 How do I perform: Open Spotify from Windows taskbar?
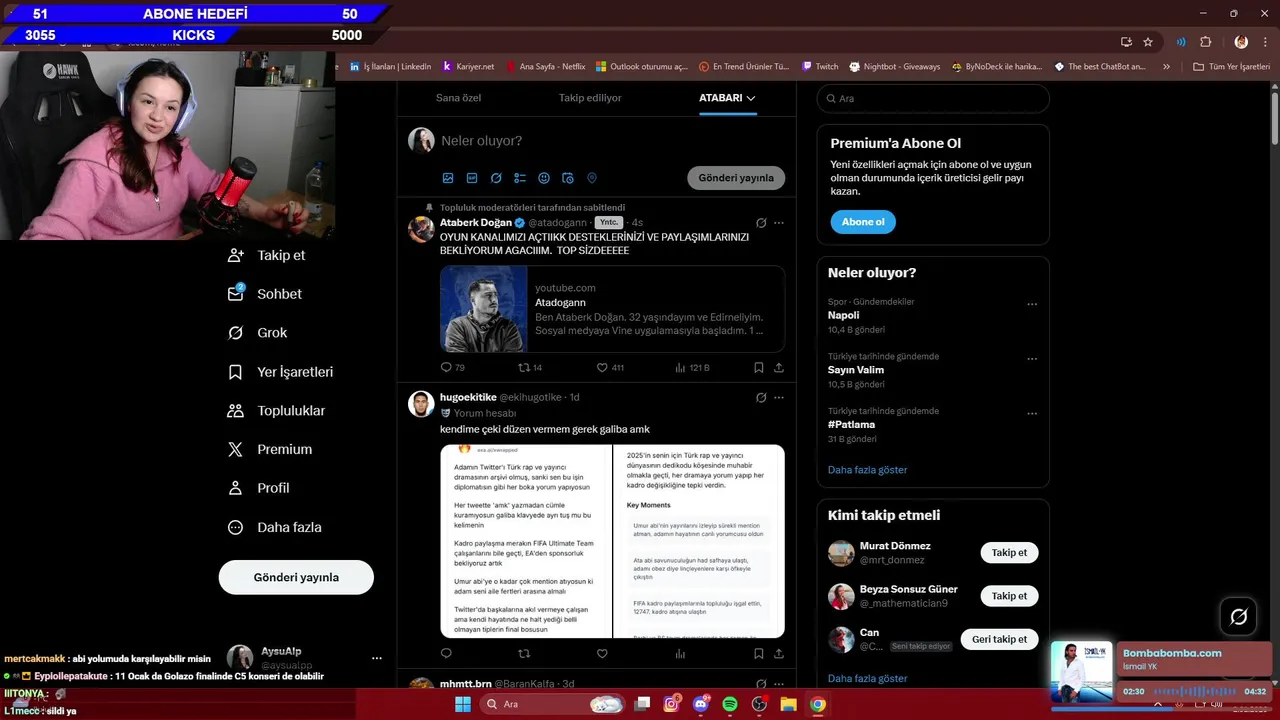pos(730,704)
